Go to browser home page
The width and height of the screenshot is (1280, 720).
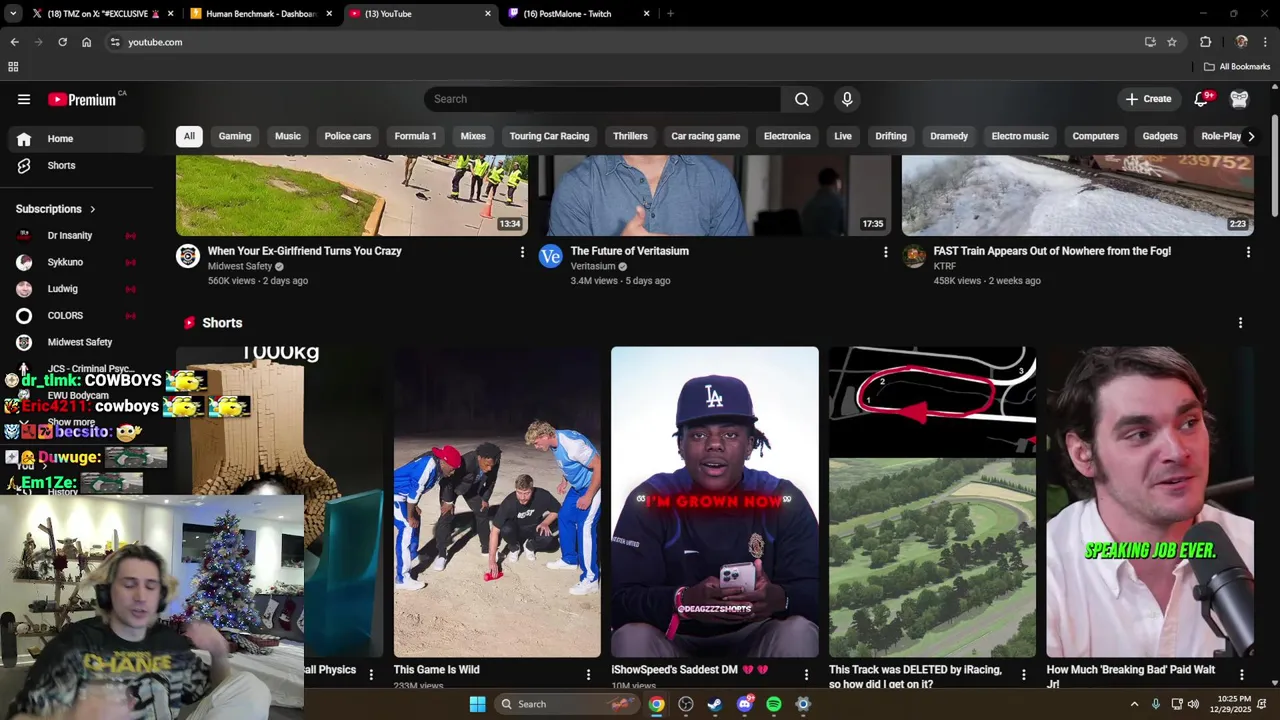coord(86,42)
